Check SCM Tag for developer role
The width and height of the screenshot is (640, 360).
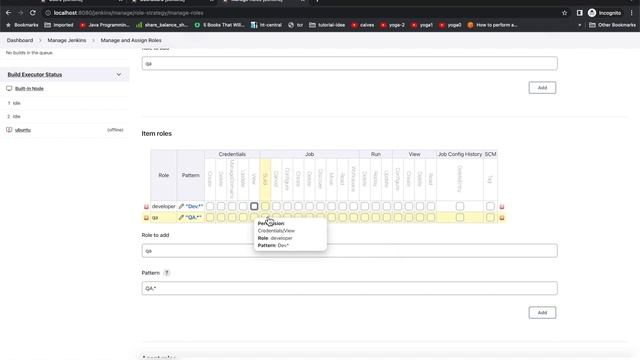click(x=490, y=207)
